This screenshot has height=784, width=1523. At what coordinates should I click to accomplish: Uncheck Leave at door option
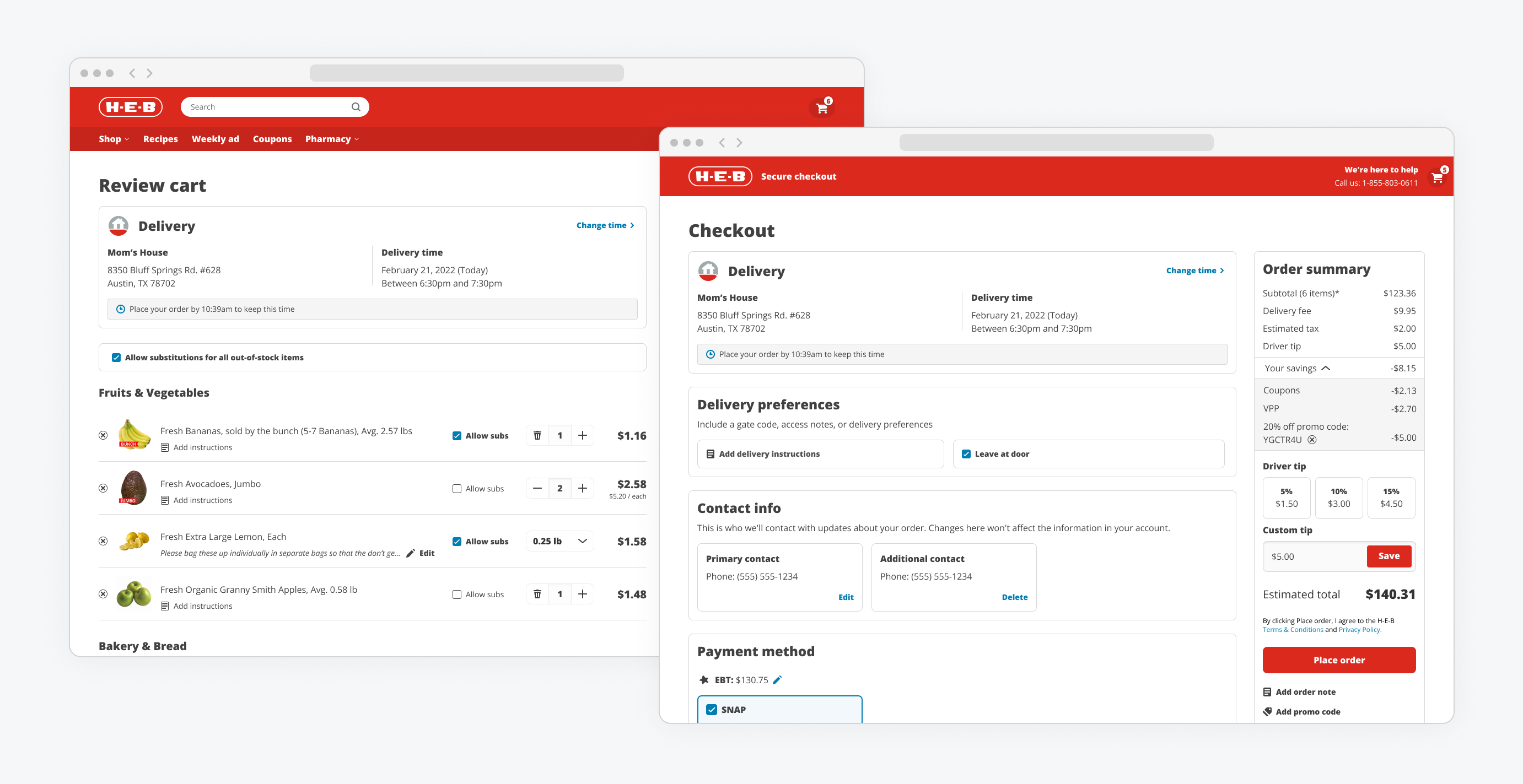click(x=966, y=454)
